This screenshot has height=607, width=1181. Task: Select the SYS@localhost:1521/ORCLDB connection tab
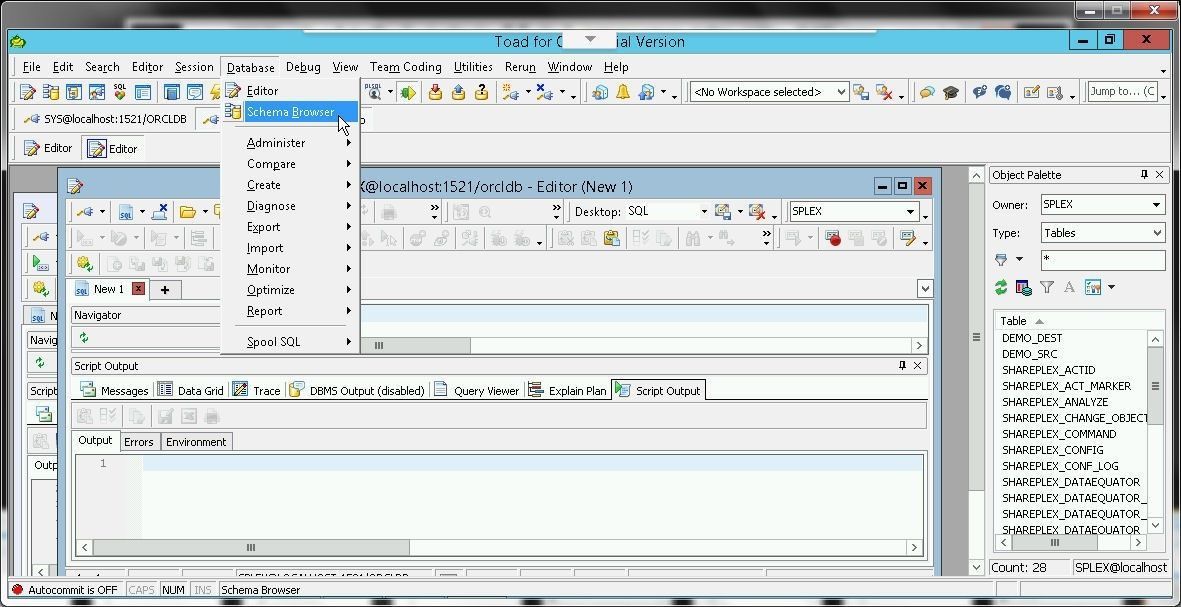105,119
